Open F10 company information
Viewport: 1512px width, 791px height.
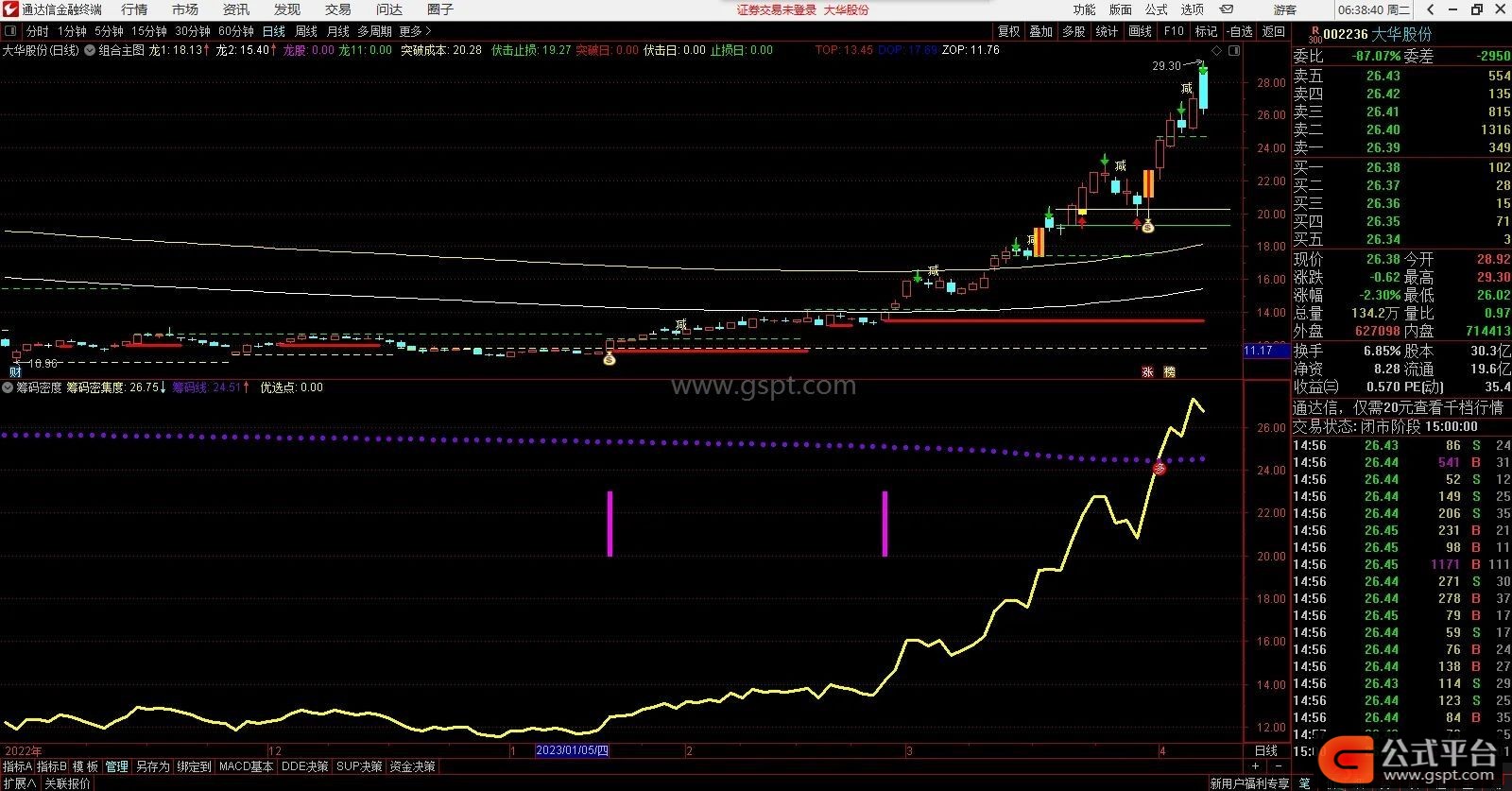1174,31
